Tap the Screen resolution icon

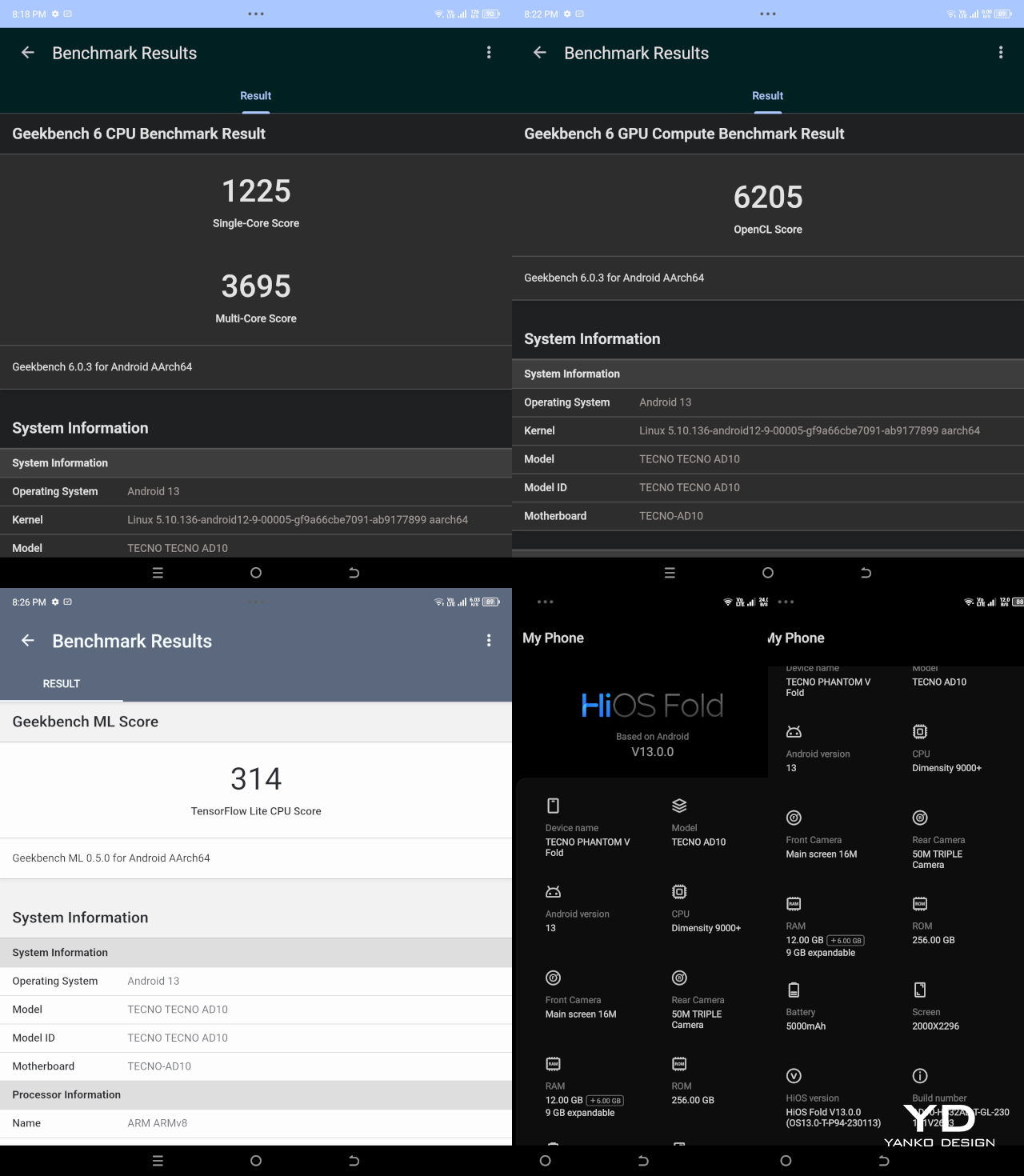pos(920,990)
